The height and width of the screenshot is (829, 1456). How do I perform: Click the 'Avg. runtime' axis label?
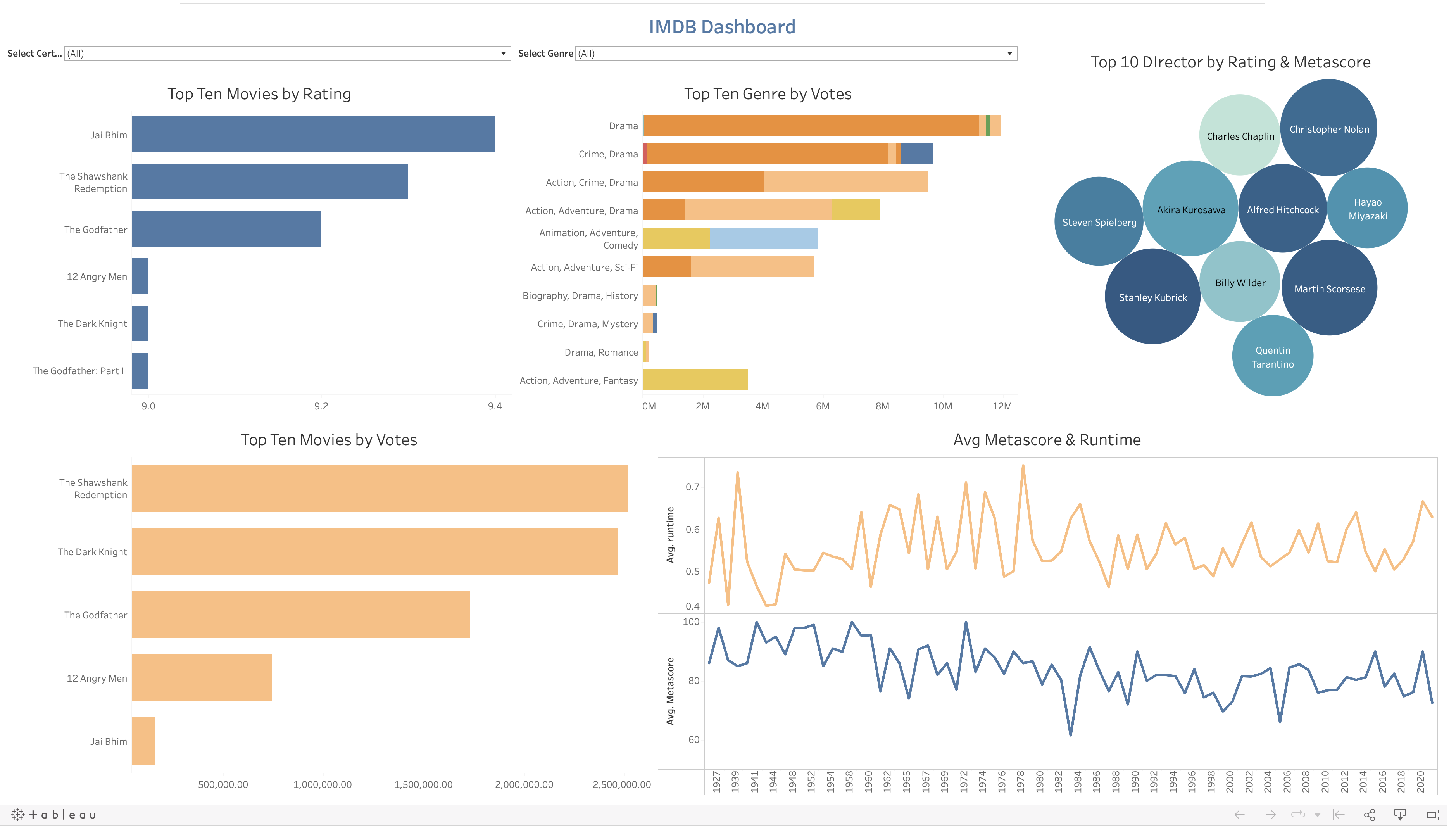pyautogui.click(x=671, y=535)
